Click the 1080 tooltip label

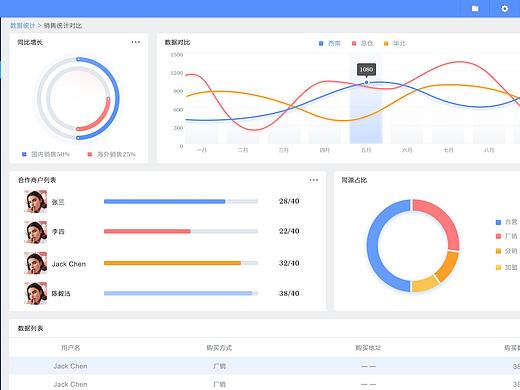[x=366, y=69]
